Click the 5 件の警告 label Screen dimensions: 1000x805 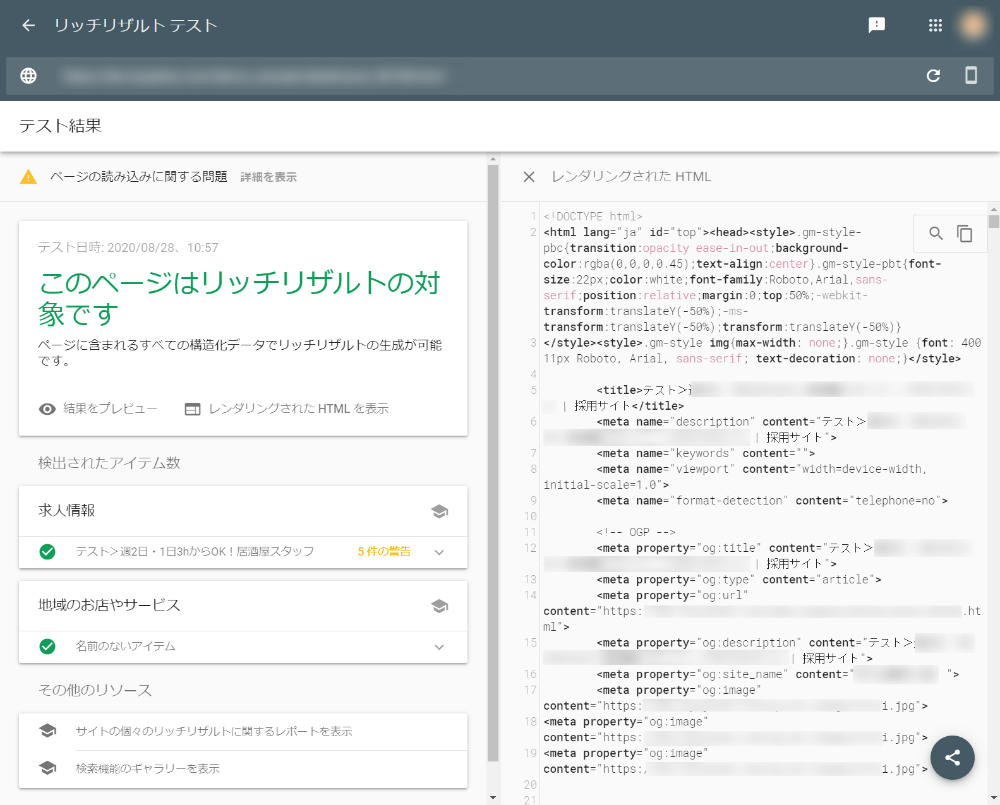(384, 552)
